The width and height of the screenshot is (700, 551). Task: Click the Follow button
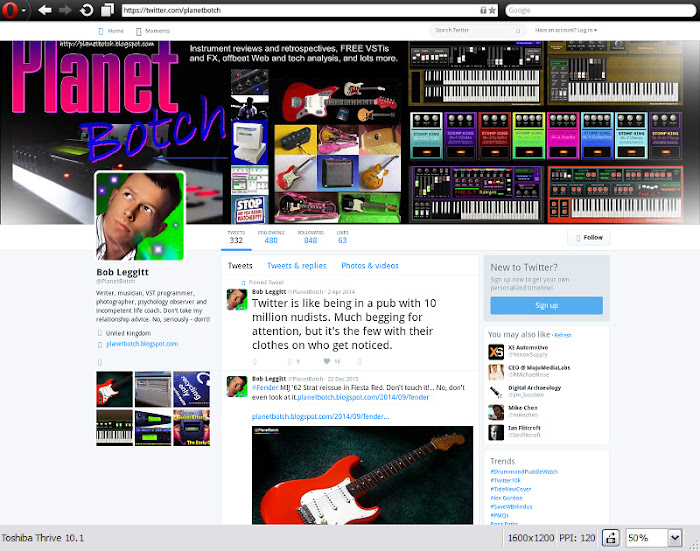click(589, 238)
